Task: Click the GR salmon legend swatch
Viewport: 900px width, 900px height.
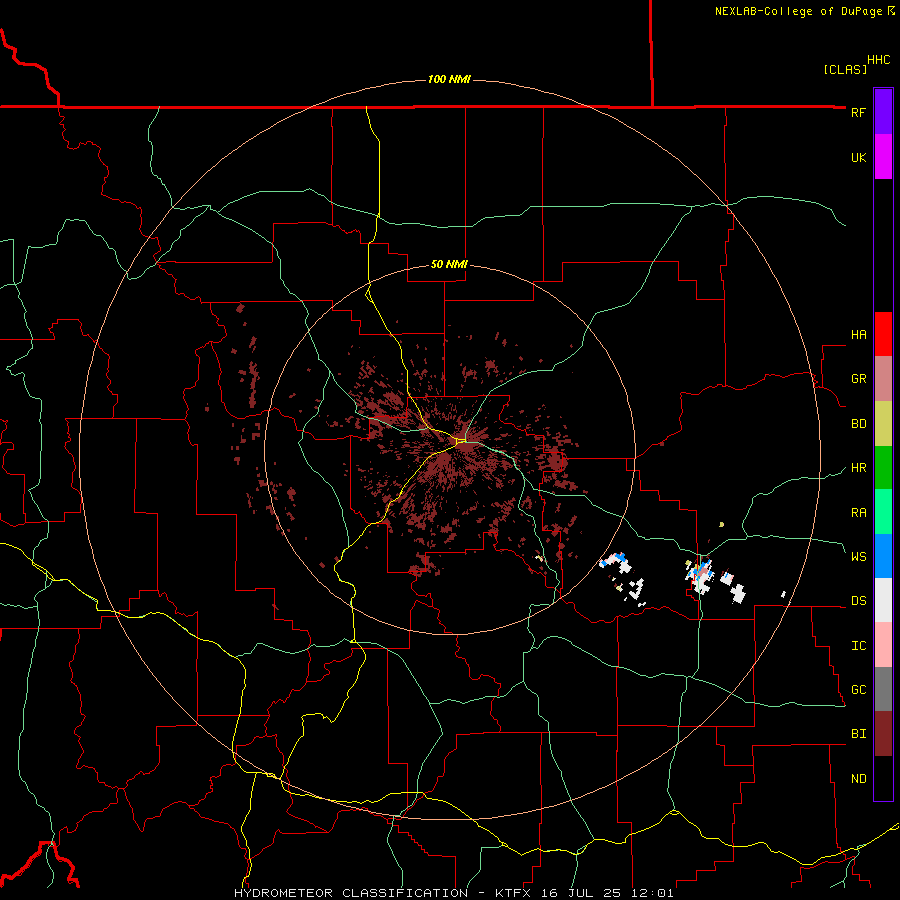Action: tap(883, 379)
